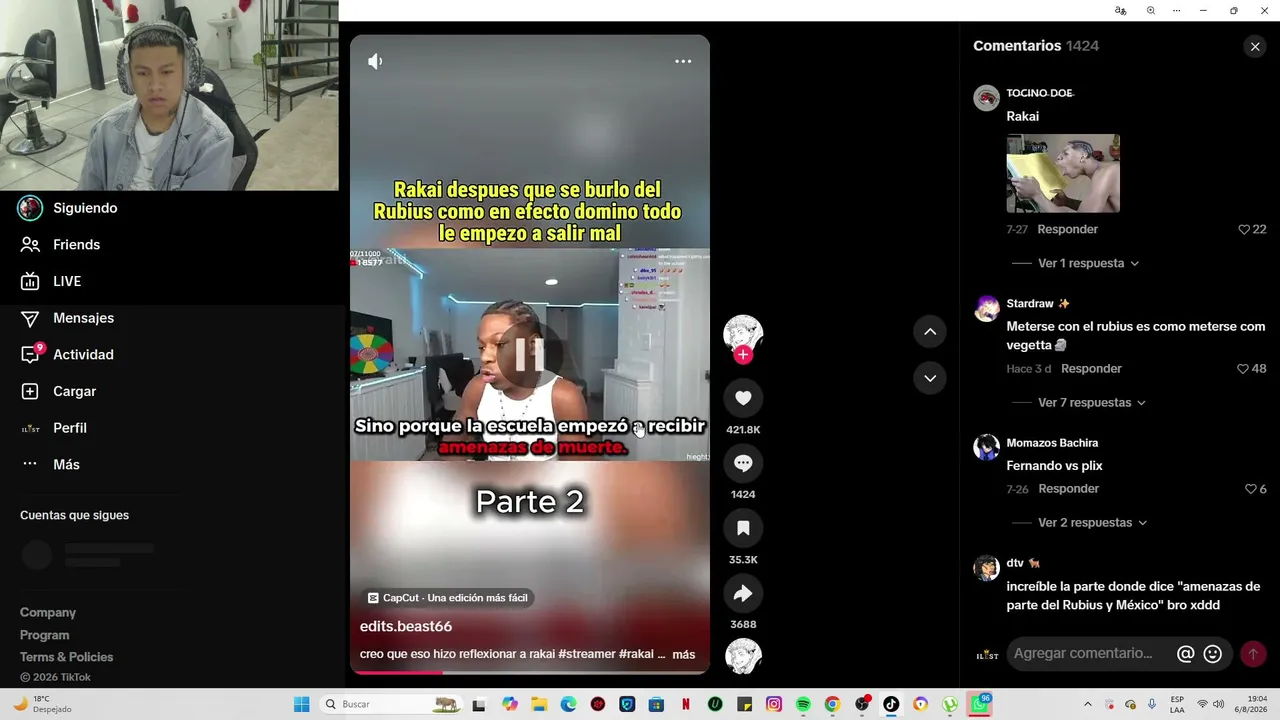The height and width of the screenshot is (720, 1280).
Task: Open Stardraw's profile avatar
Action: point(987,307)
